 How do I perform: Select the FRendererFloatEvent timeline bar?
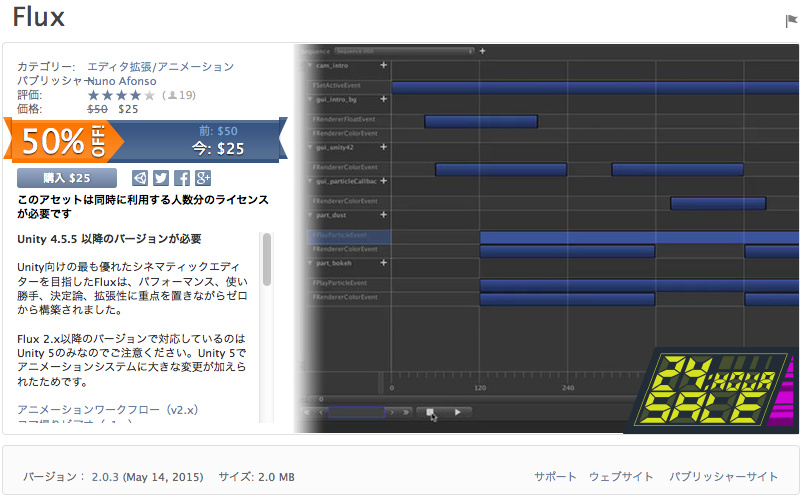[481, 121]
